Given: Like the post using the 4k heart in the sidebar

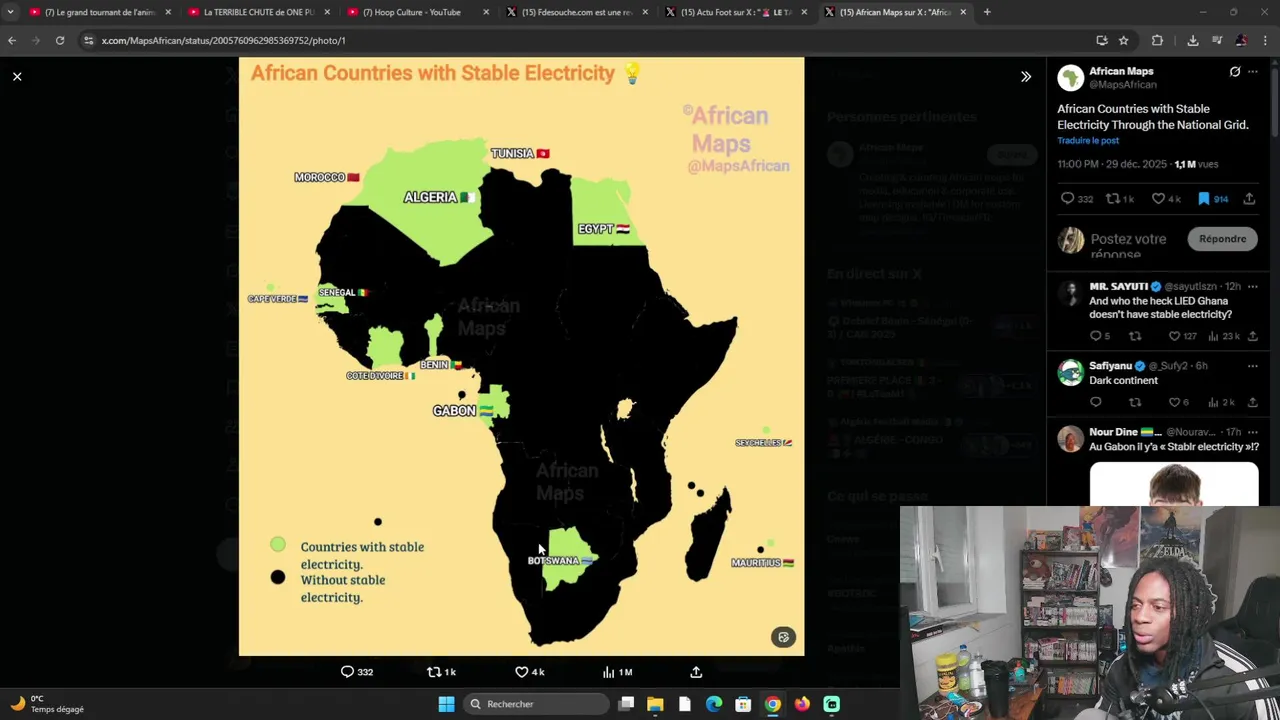Looking at the screenshot, I should point(1158,199).
